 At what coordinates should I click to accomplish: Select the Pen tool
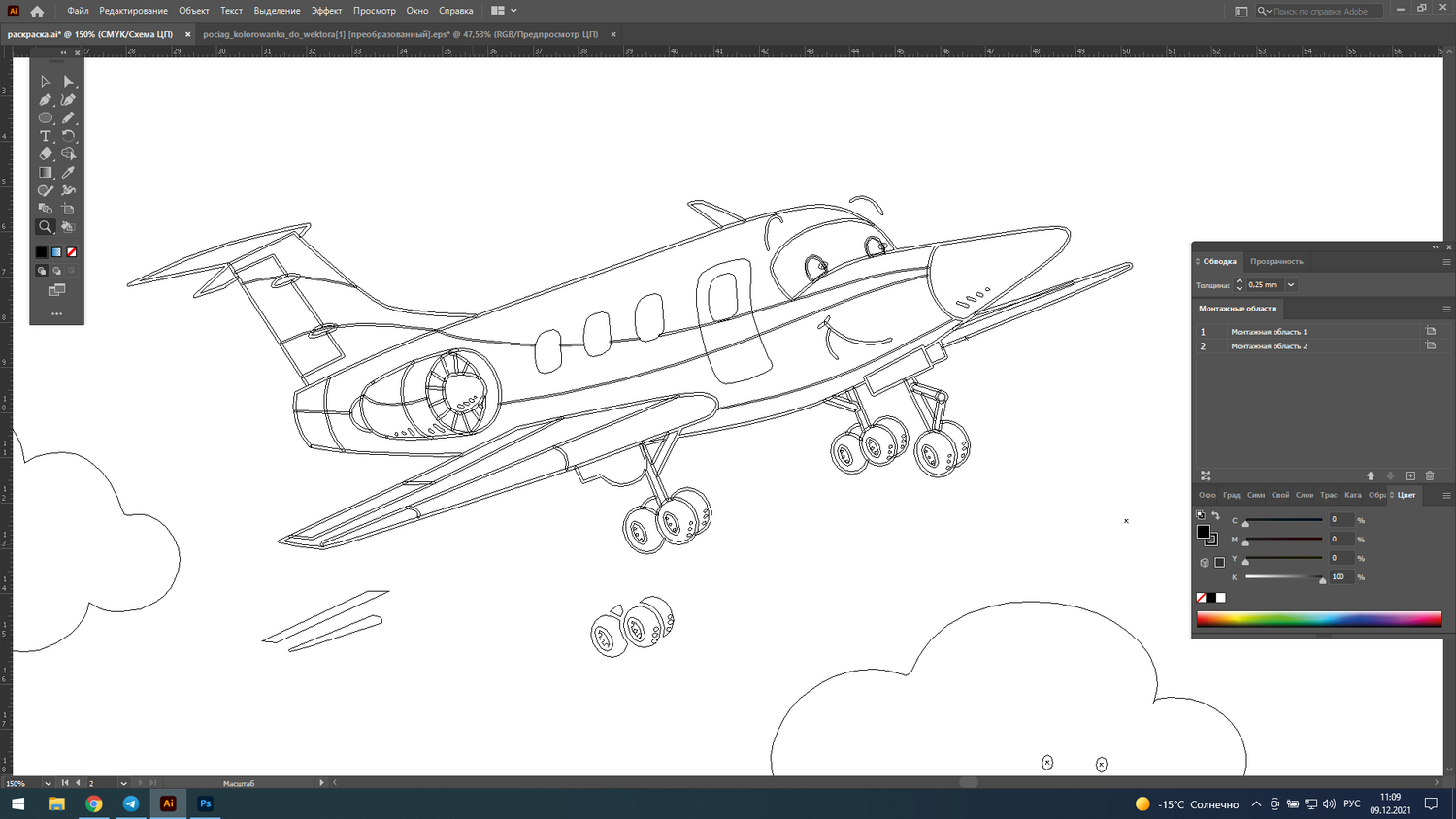point(45,100)
